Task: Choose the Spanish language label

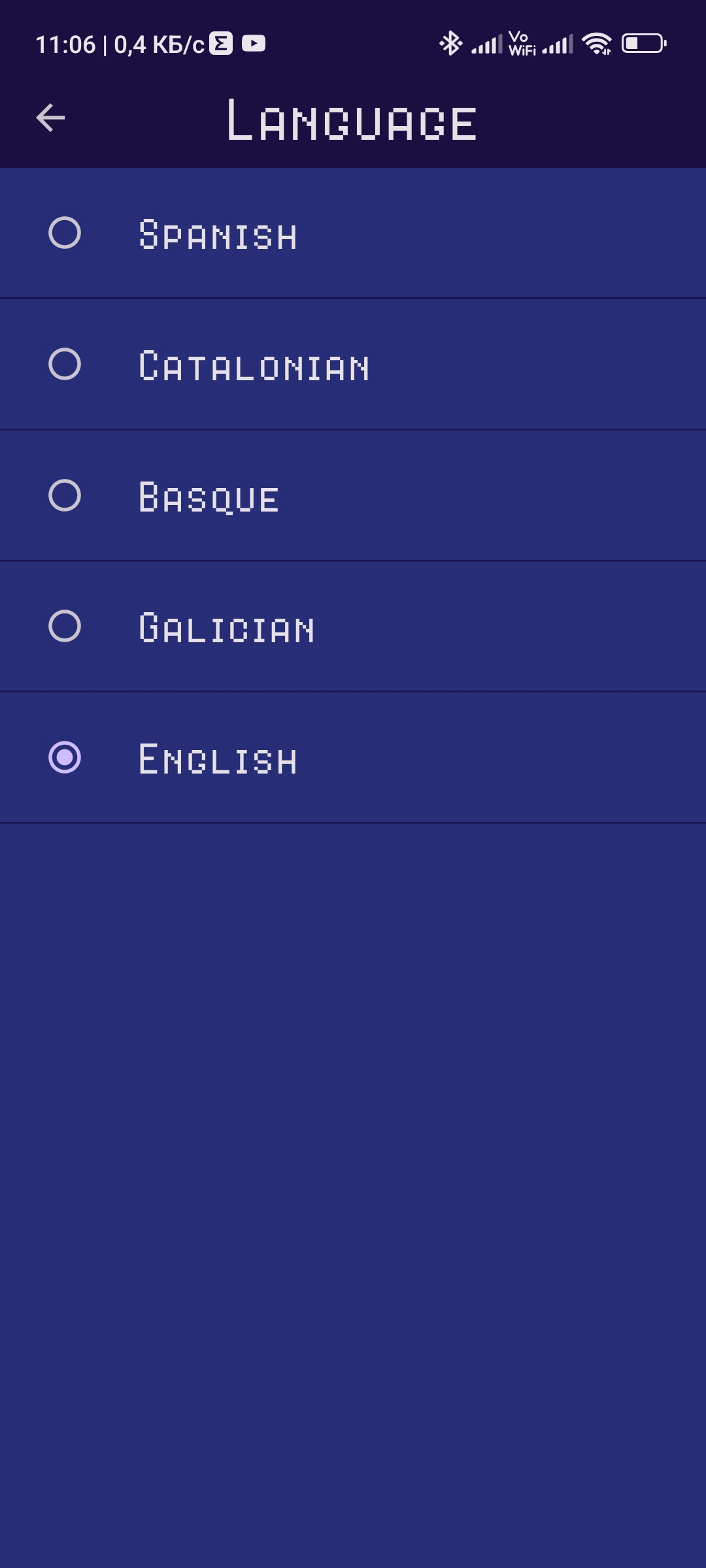Action: [x=218, y=235]
